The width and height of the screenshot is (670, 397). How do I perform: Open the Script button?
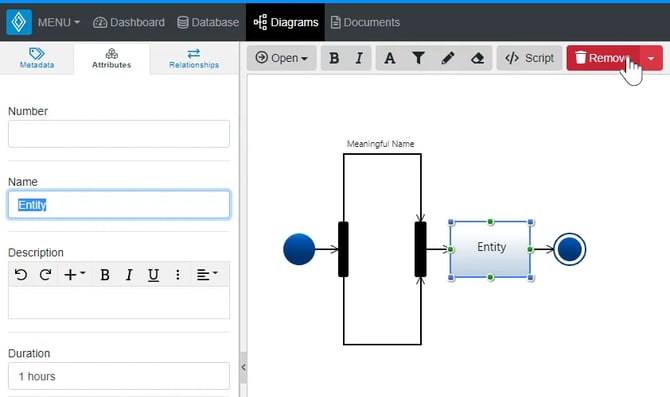click(x=529, y=58)
